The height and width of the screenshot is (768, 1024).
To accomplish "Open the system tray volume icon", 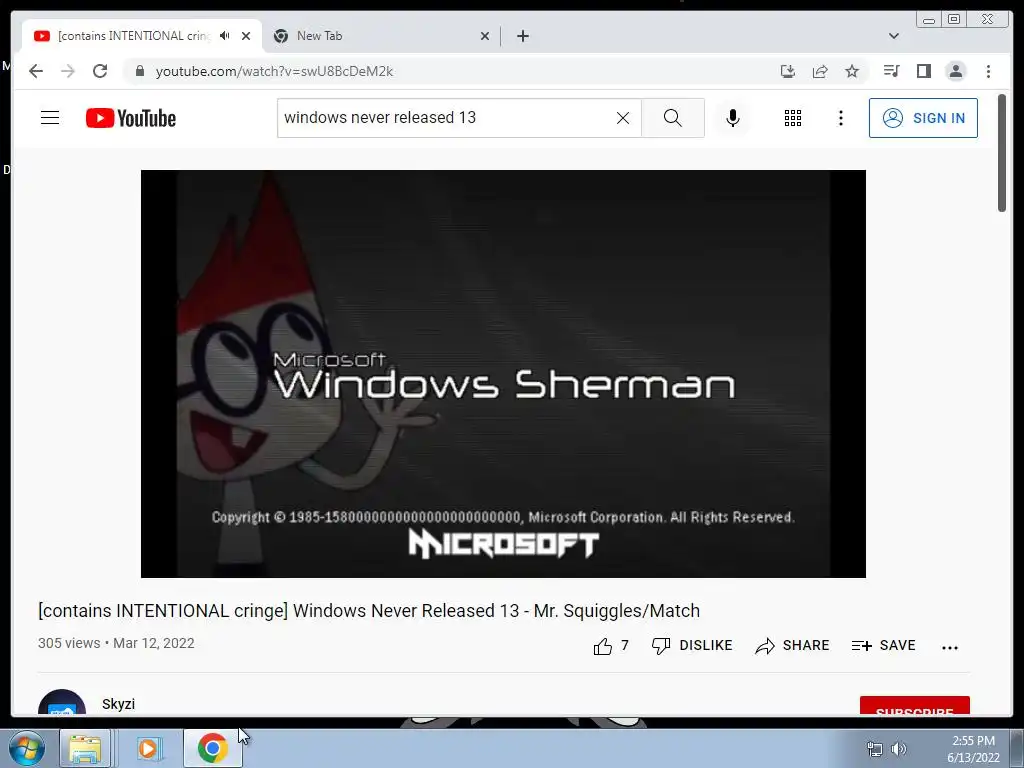I will [x=899, y=749].
